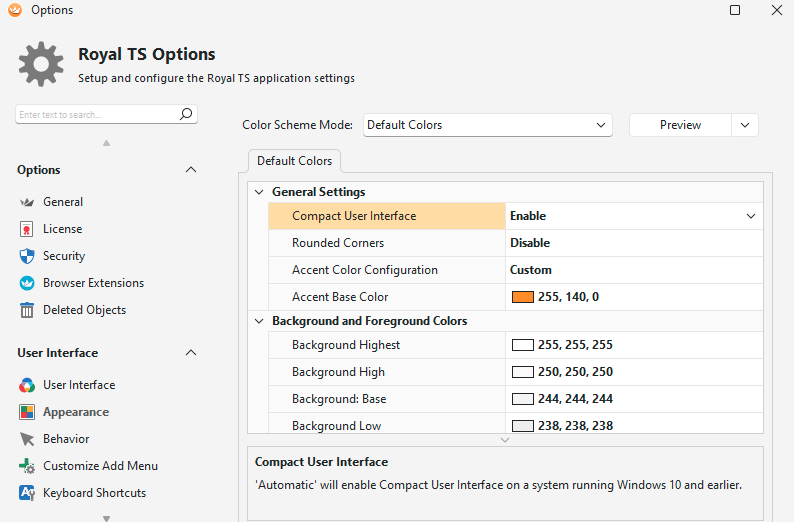Screen dimensions: 794x522
Task: Switch to the Default Colors tab
Action: click(295, 161)
